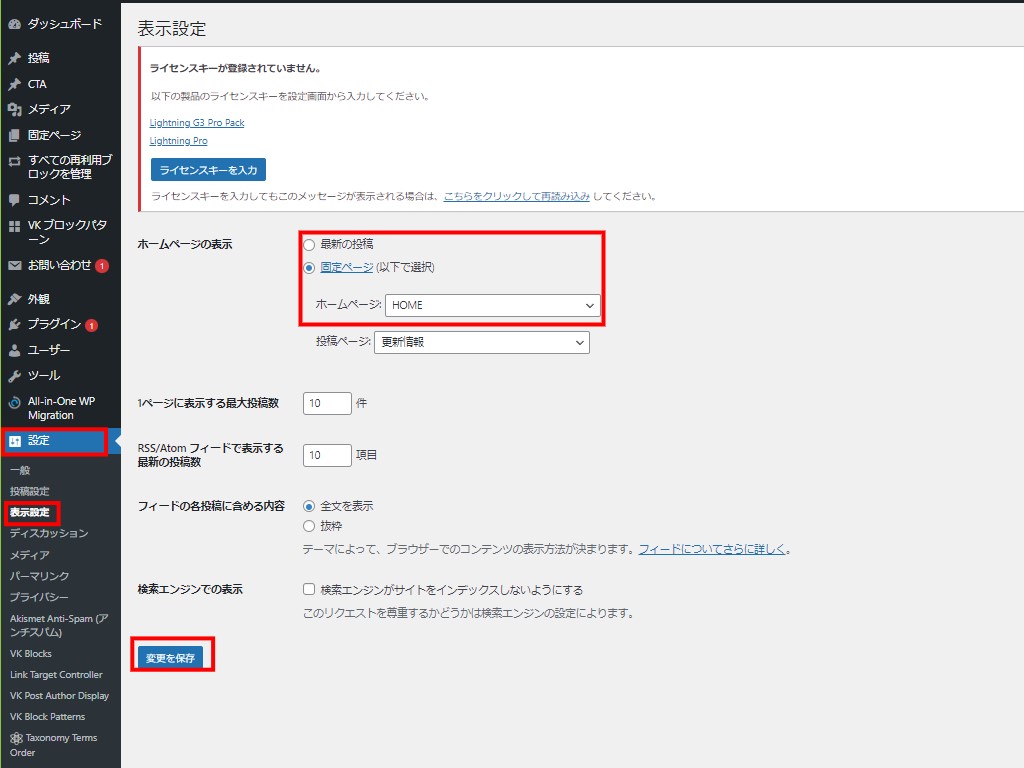
Task: Click the pushpin icon beside 投稿
Action: click(x=14, y=58)
